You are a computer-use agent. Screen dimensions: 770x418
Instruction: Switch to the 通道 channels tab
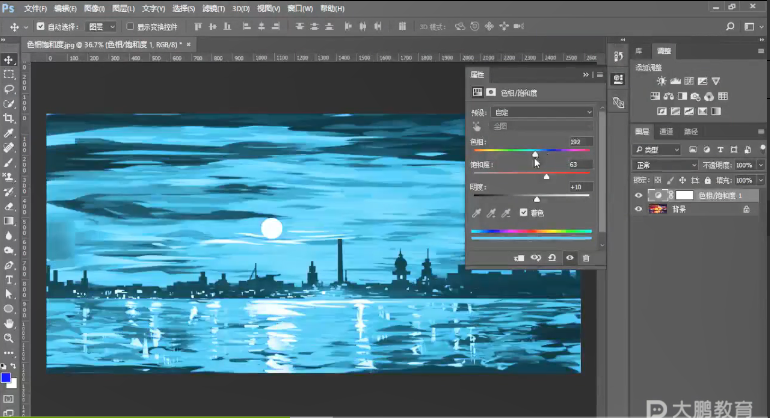pyautogui.click(x=668, y=131)
